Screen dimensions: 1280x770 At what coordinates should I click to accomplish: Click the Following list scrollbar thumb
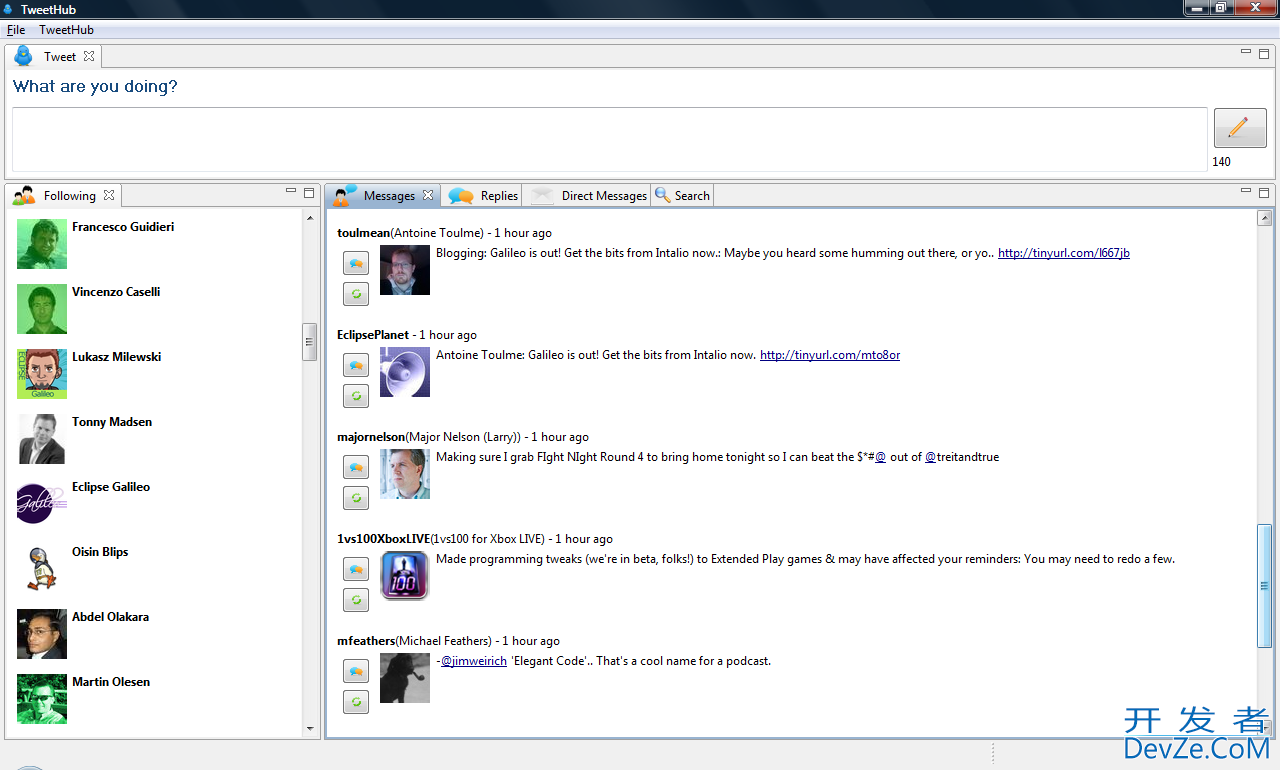tap(309, 341)
